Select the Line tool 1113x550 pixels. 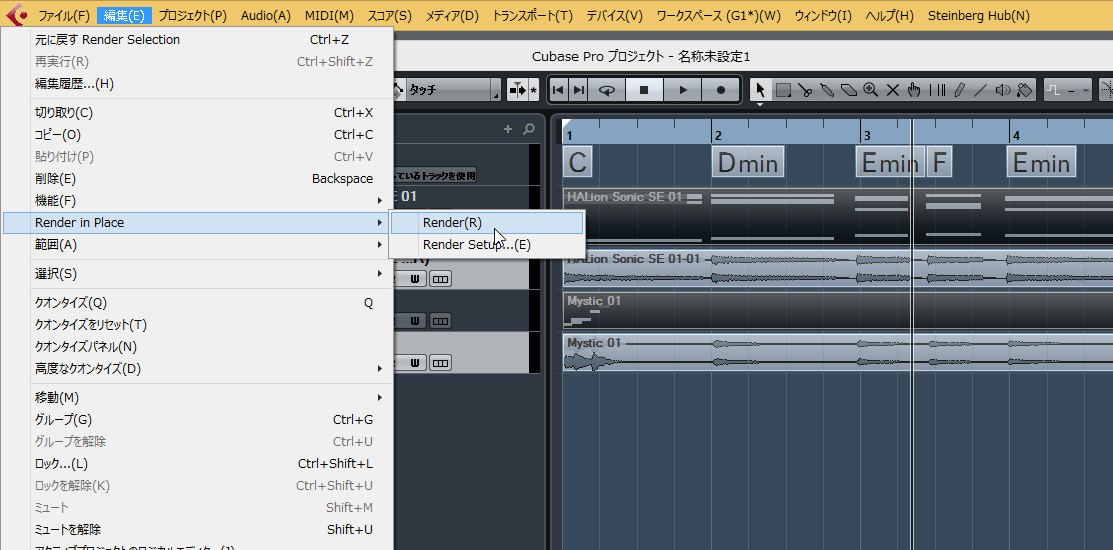981,90
